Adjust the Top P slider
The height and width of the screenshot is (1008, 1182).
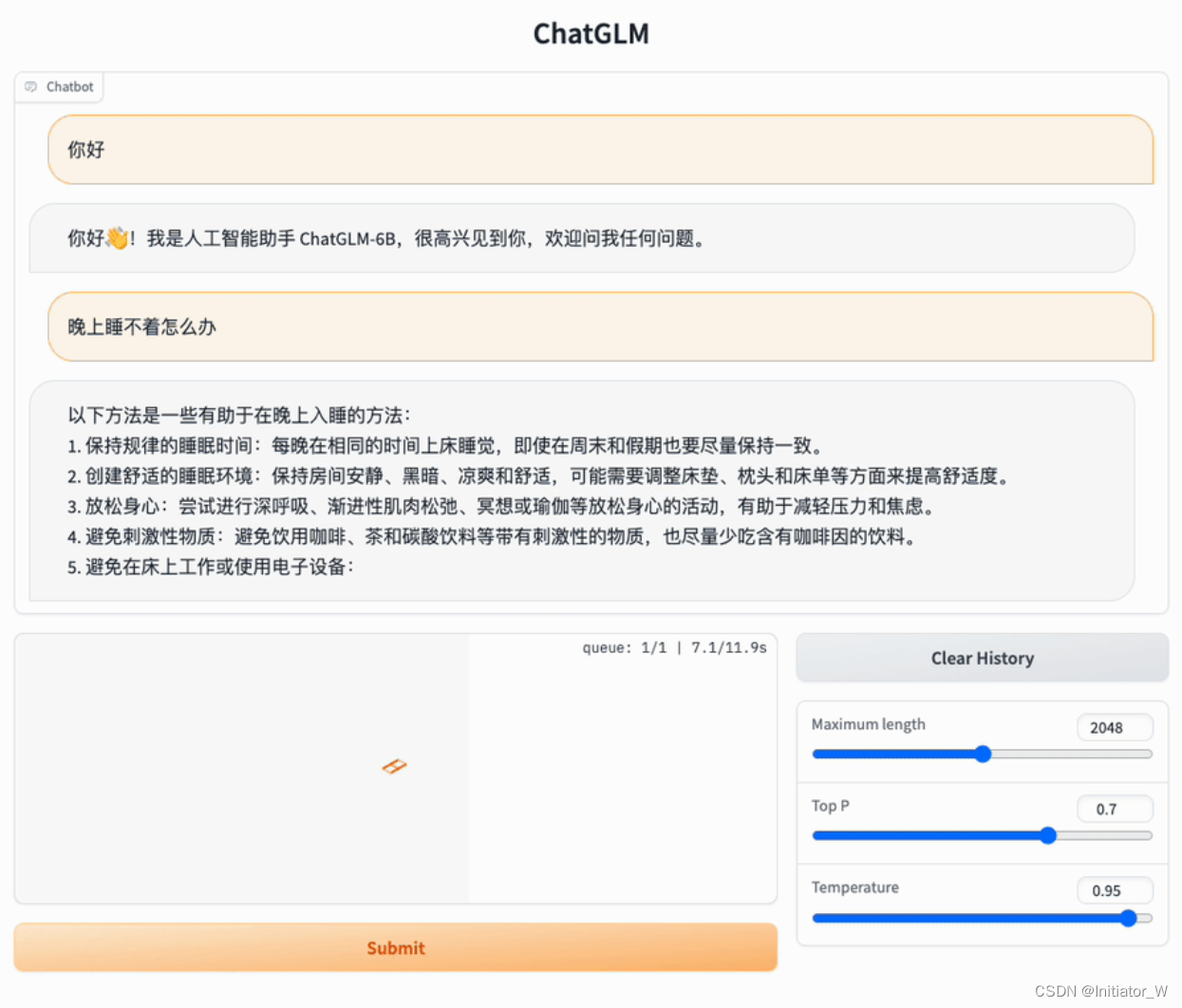click(x=982, y=835)
